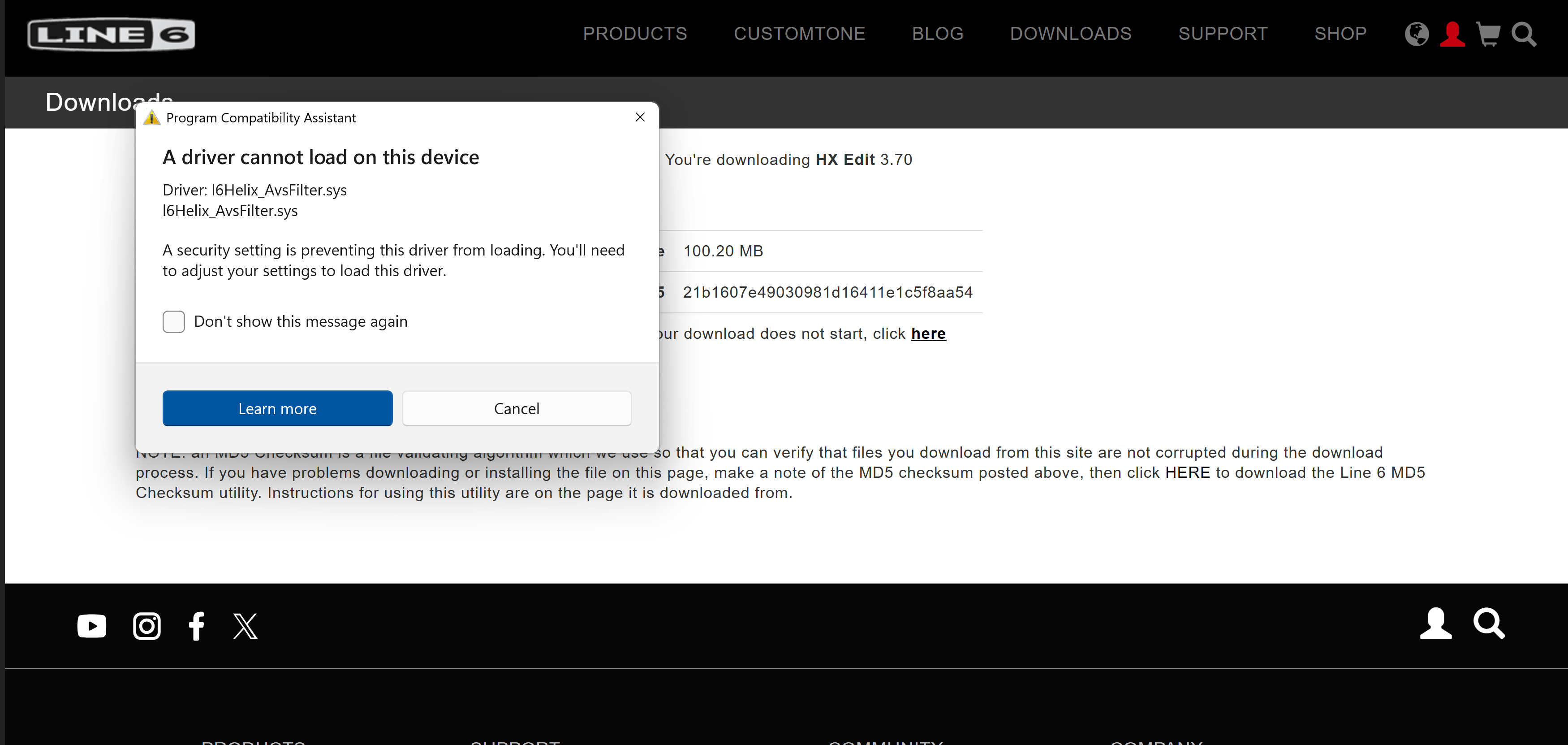This screenshot has width=1568, height=745.
Task: Open the YouTube footer icon
Action: point(92,626)
